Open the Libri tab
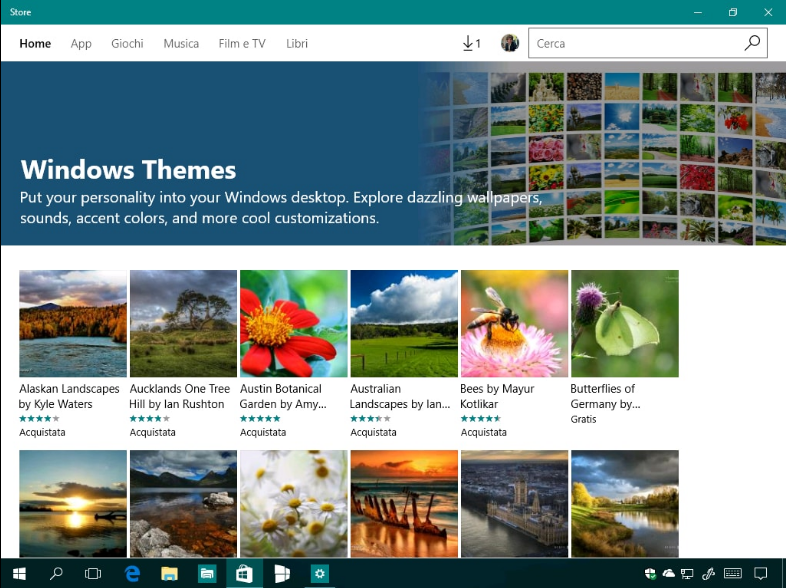The image size is (786, 588). click(297, 44)
